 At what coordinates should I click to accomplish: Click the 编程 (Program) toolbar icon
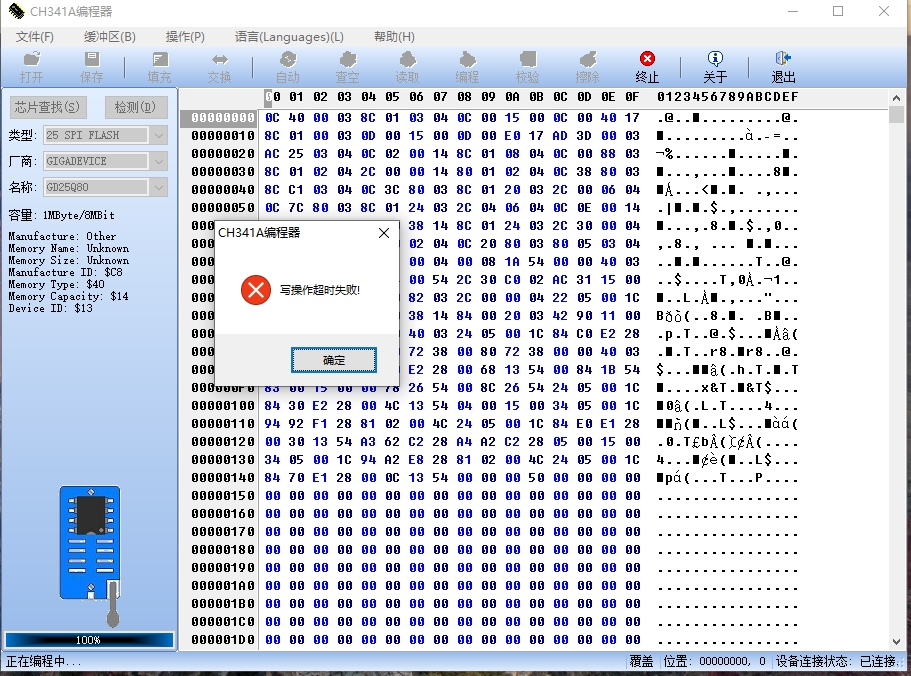(467, 67)
